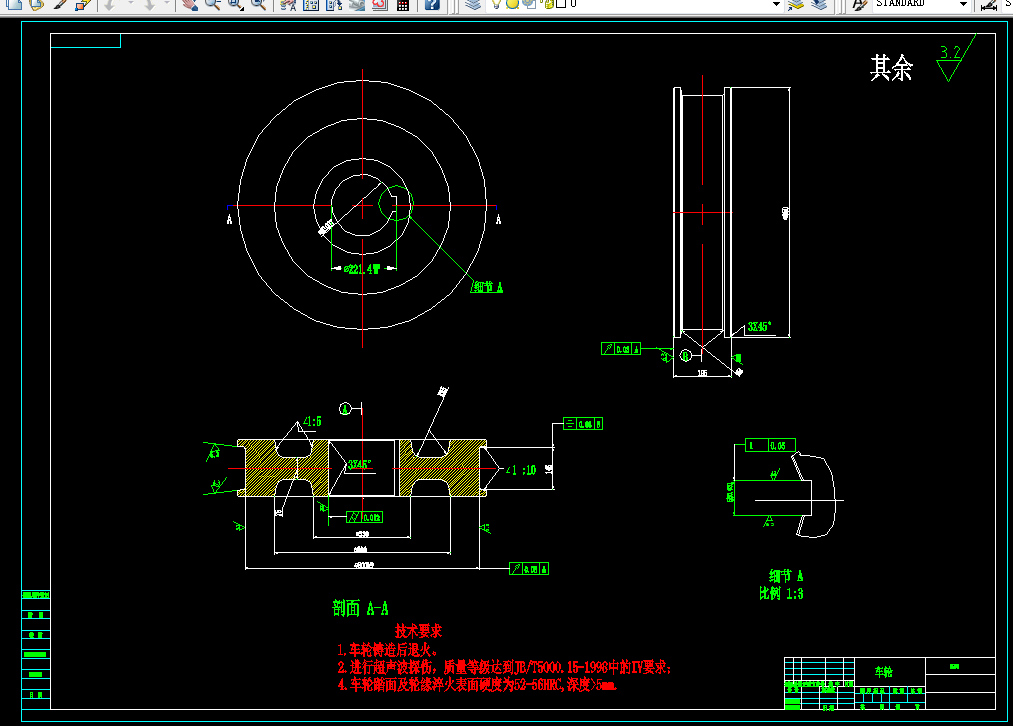The image size is (1013, 726).
Task: Expand the layer list dropdown arrow
Action: click(777, 4)
